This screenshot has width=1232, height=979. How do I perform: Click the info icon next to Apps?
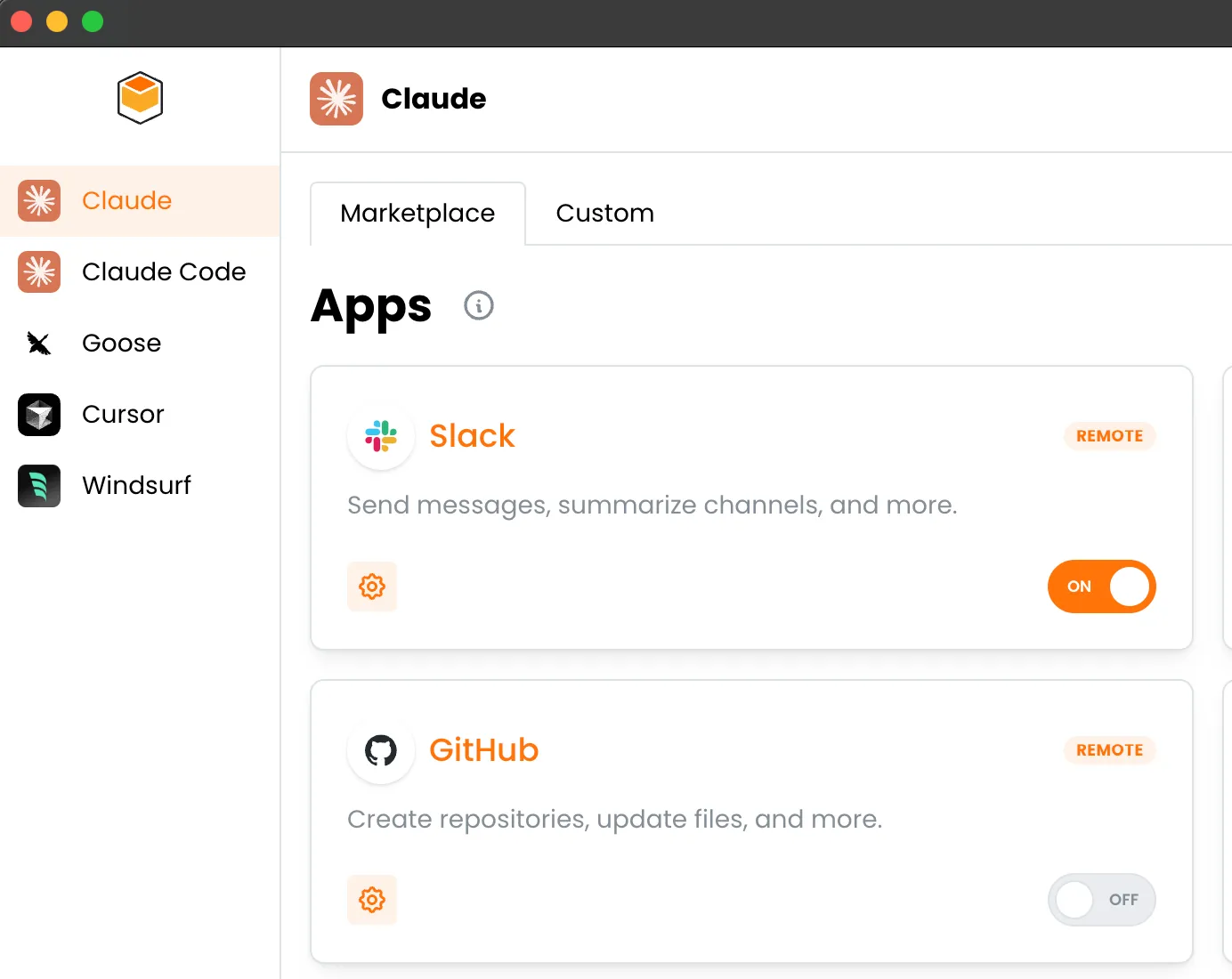478,305
